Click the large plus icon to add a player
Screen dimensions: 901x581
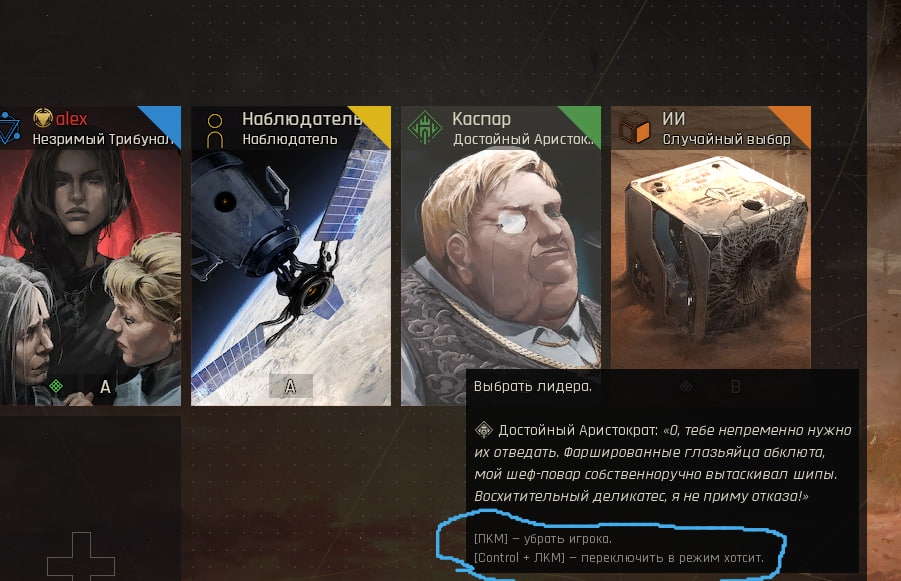[81, 555]
